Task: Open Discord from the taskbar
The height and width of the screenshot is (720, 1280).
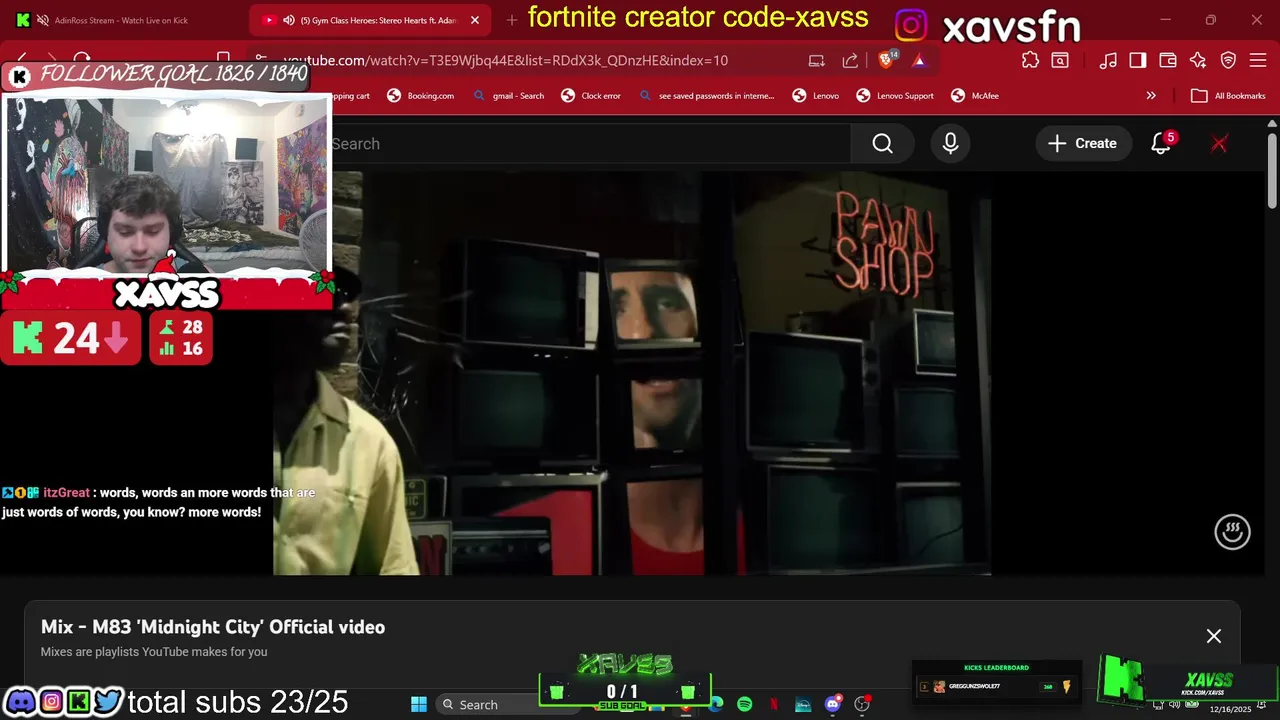Action: point(832,705)
